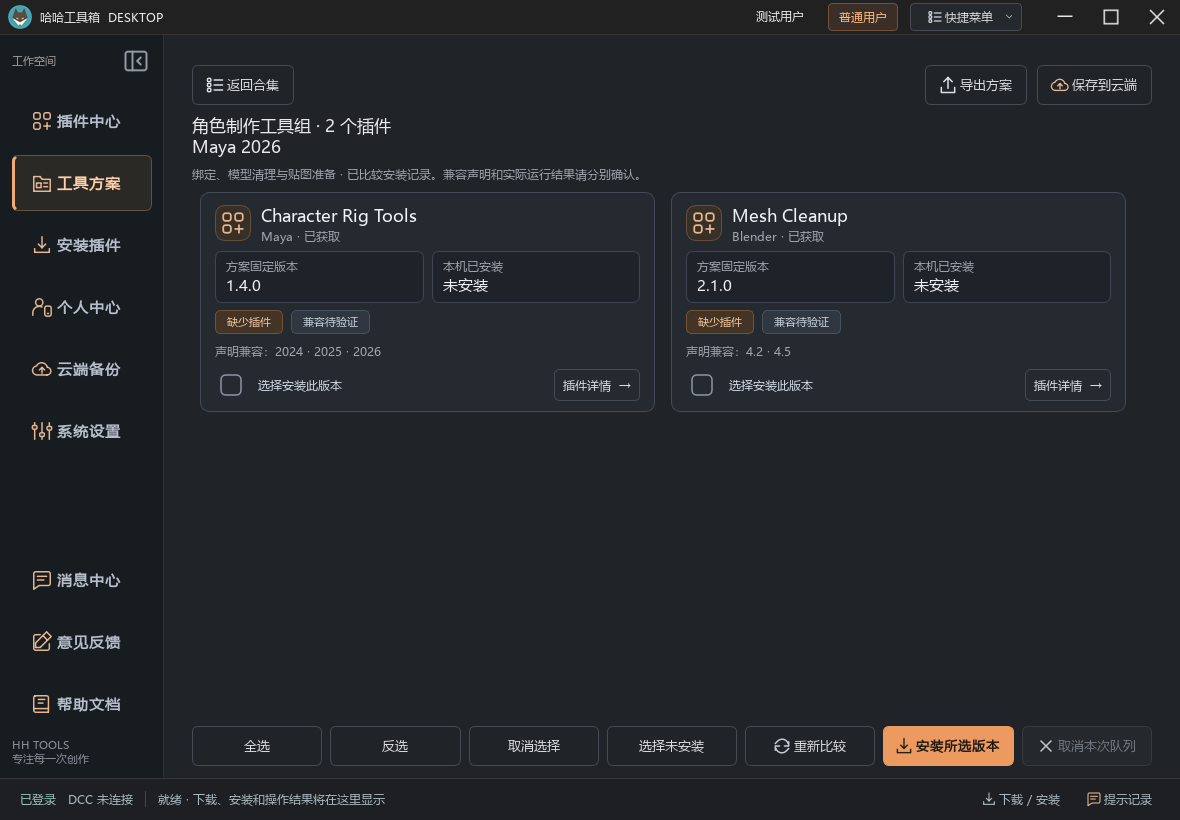This screenshot has width=1180, height=820.
Task: Click 取消选择 button
Action: coord(534,746)
